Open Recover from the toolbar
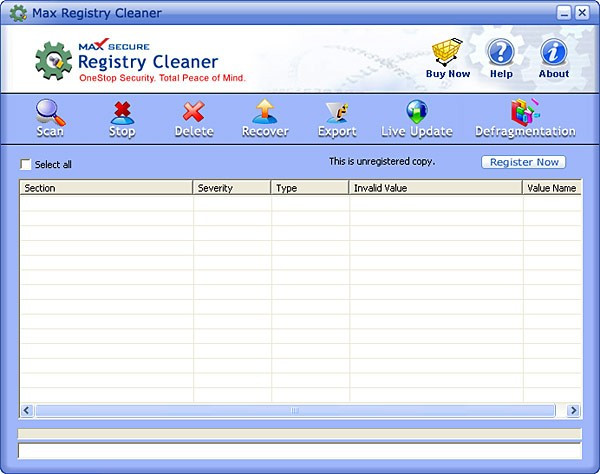 tap(265, 118)
